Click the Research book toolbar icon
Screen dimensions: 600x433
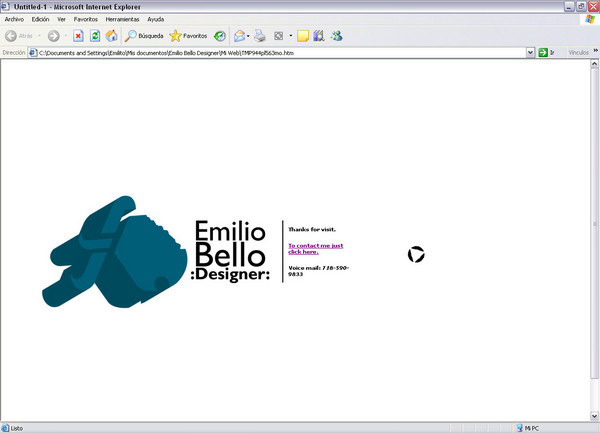[x=319, y=36]
